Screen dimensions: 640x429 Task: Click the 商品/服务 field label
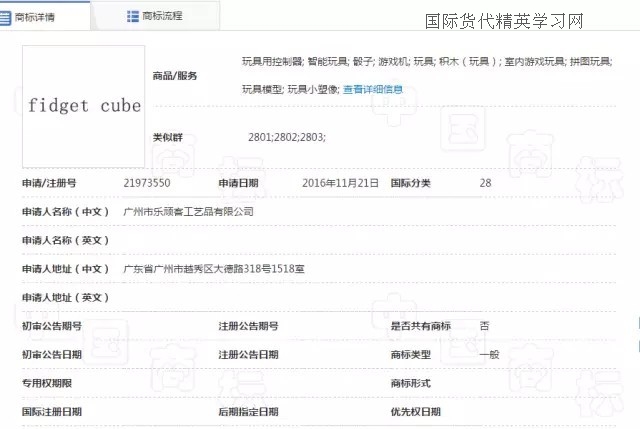tap(175, 76)
